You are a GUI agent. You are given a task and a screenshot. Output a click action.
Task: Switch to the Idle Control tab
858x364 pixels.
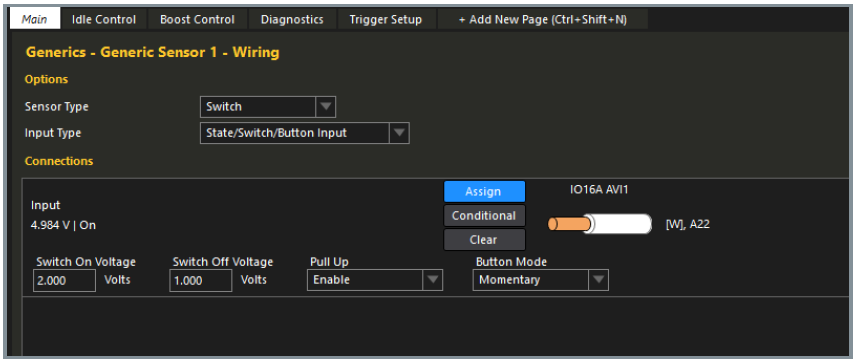coord(104,20)
